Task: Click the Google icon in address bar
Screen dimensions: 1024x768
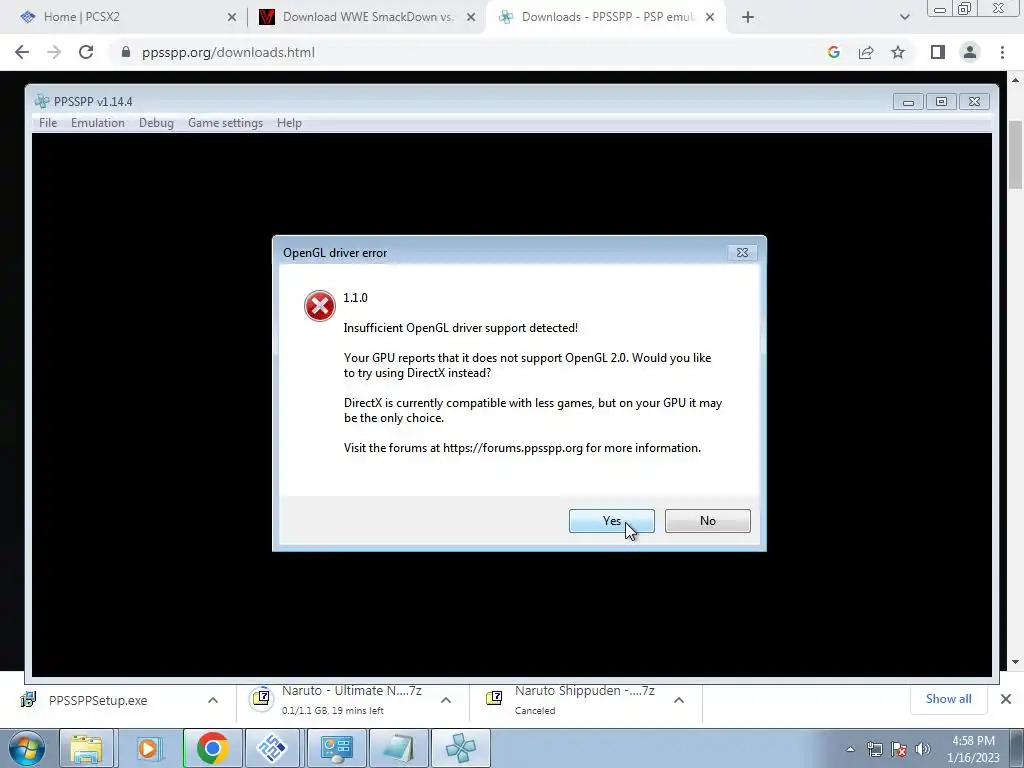Action: click(x=833, y=52)
